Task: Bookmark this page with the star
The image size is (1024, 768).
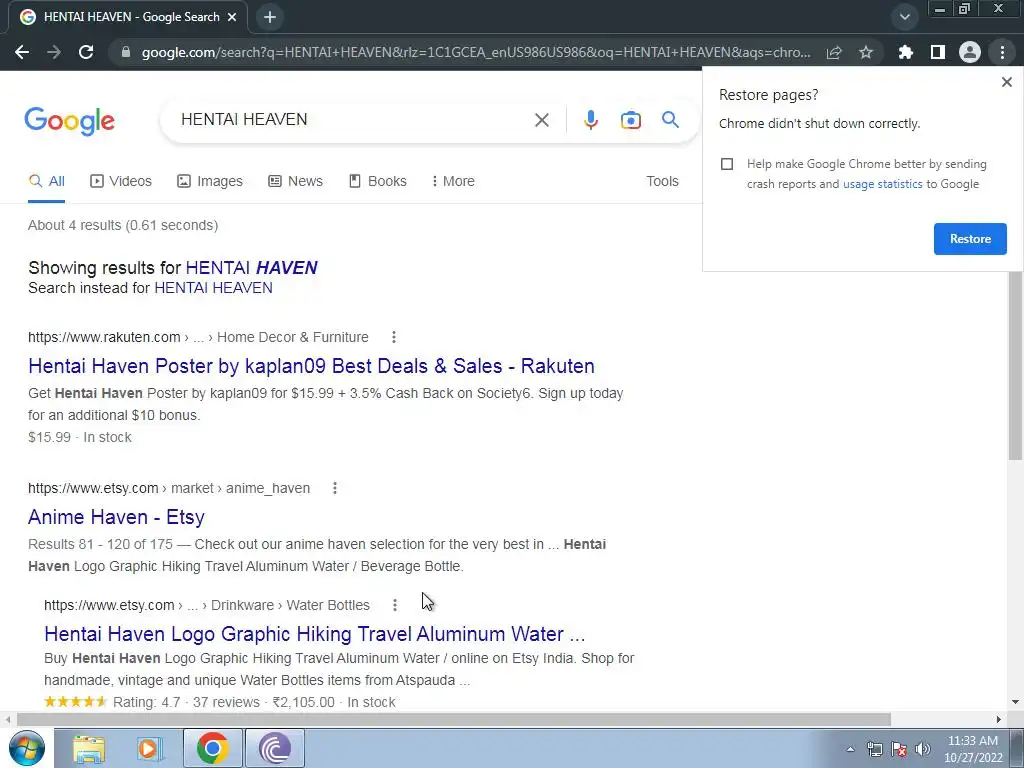Action: coord(866,52)
